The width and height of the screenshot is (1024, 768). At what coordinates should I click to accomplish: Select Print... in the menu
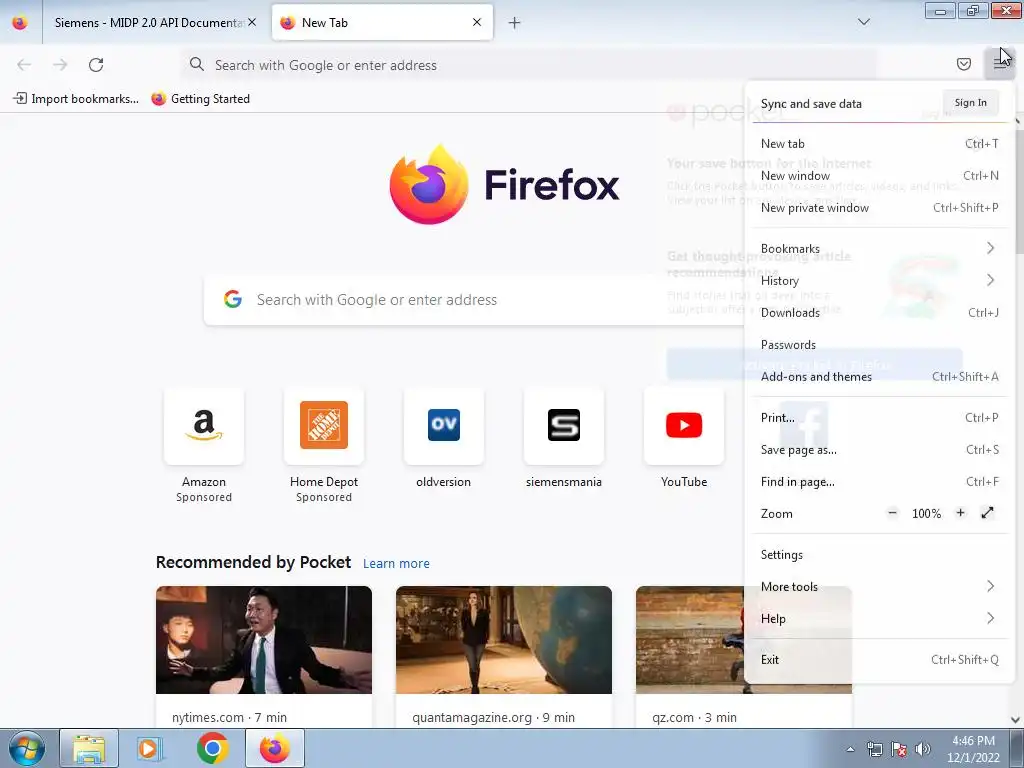pyautogui.click(x=879, y=417)
